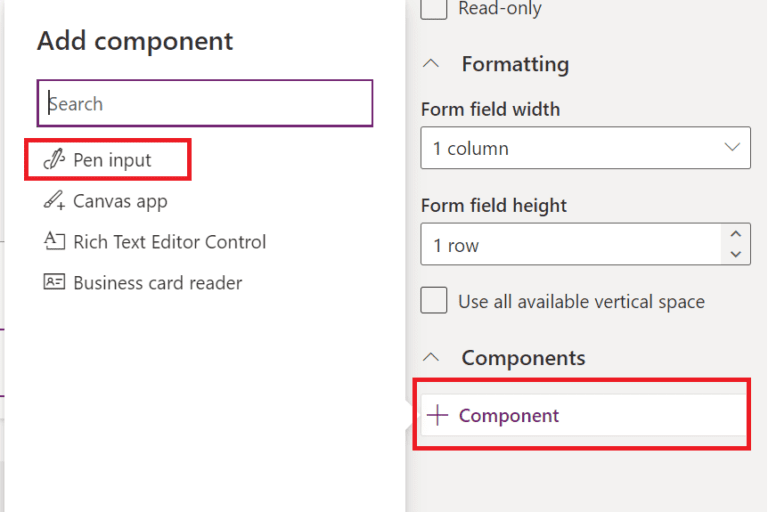Click the Form field height input
Image resolution: width=768 pixels, height=512 pixels.
[x=570, y=245]
